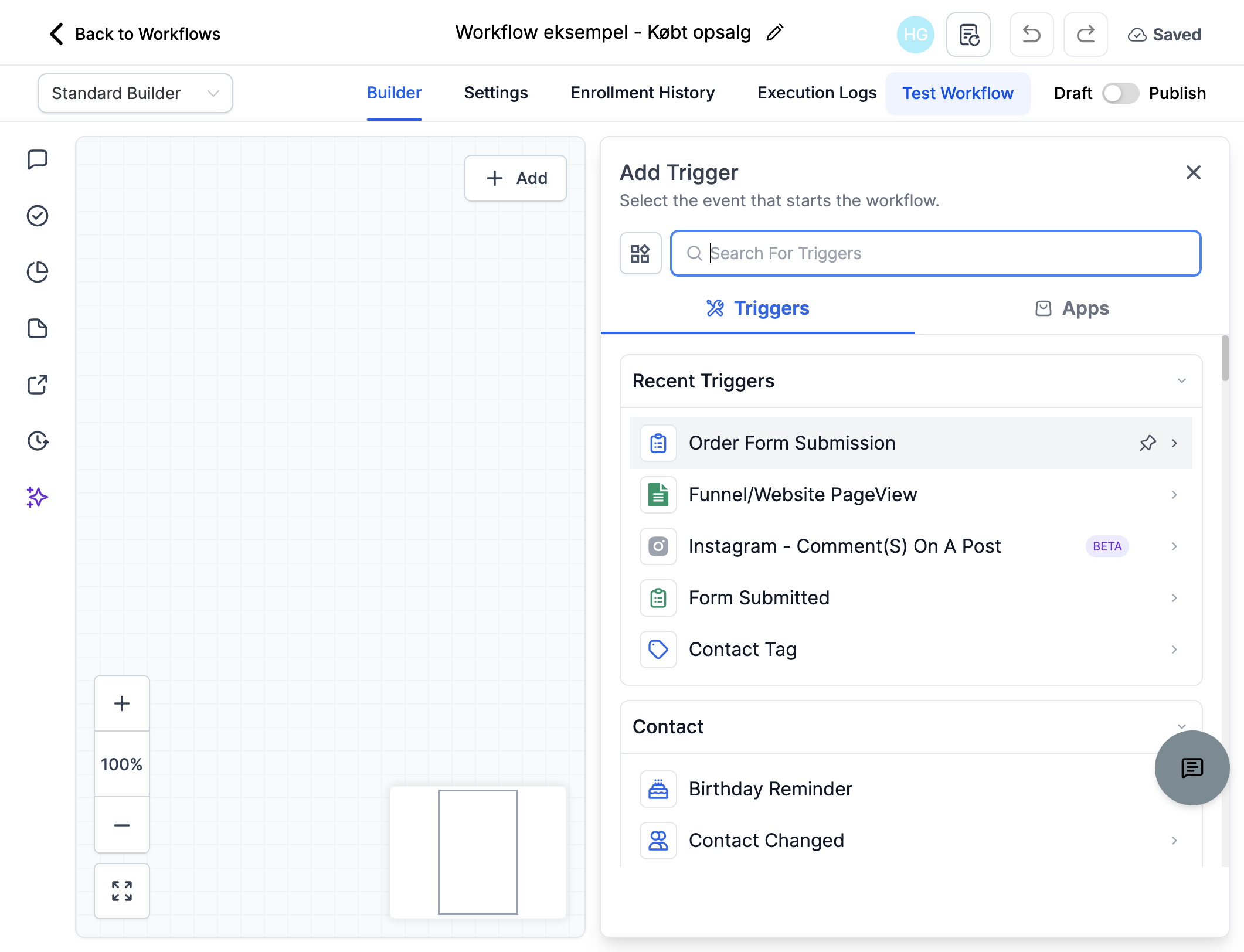
Task: Click the Test Workflow button
Action: pos(958,93)
